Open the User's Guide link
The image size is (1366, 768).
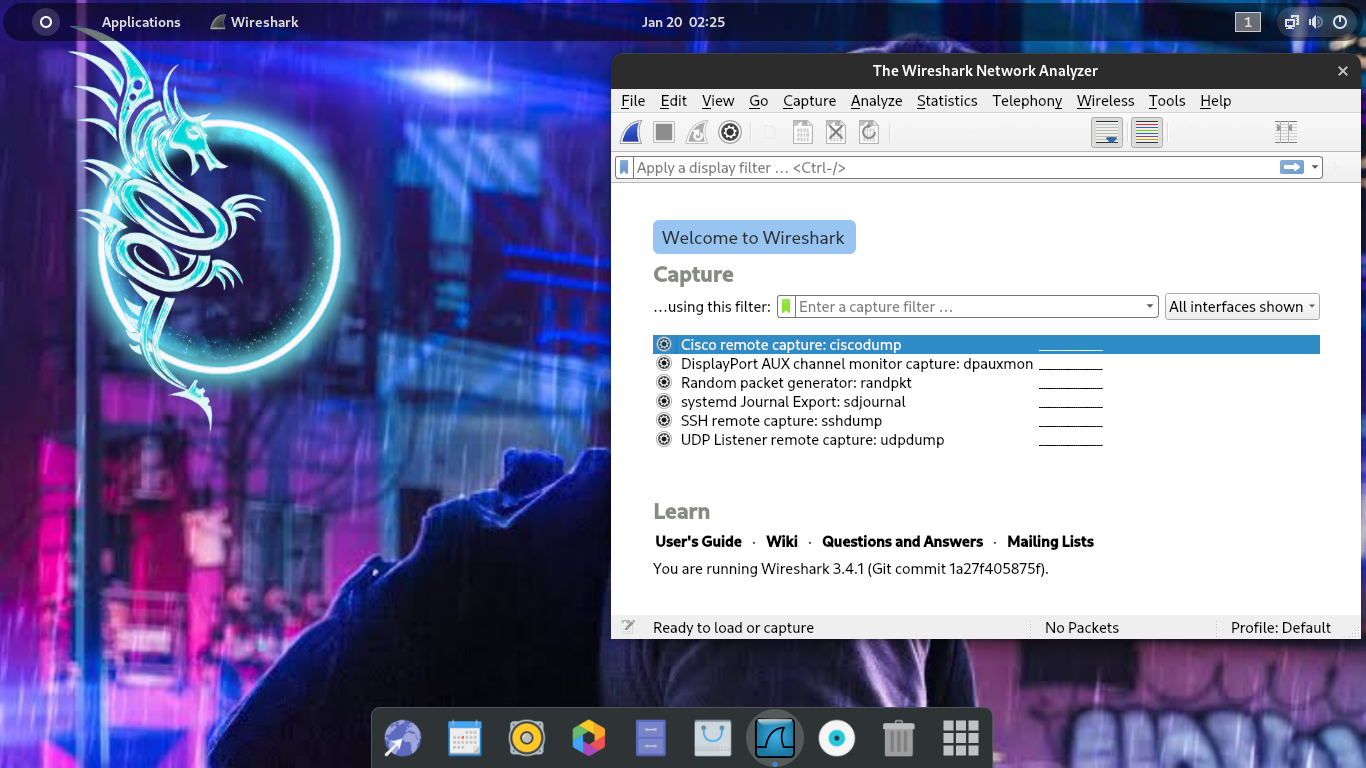point(698,541)
